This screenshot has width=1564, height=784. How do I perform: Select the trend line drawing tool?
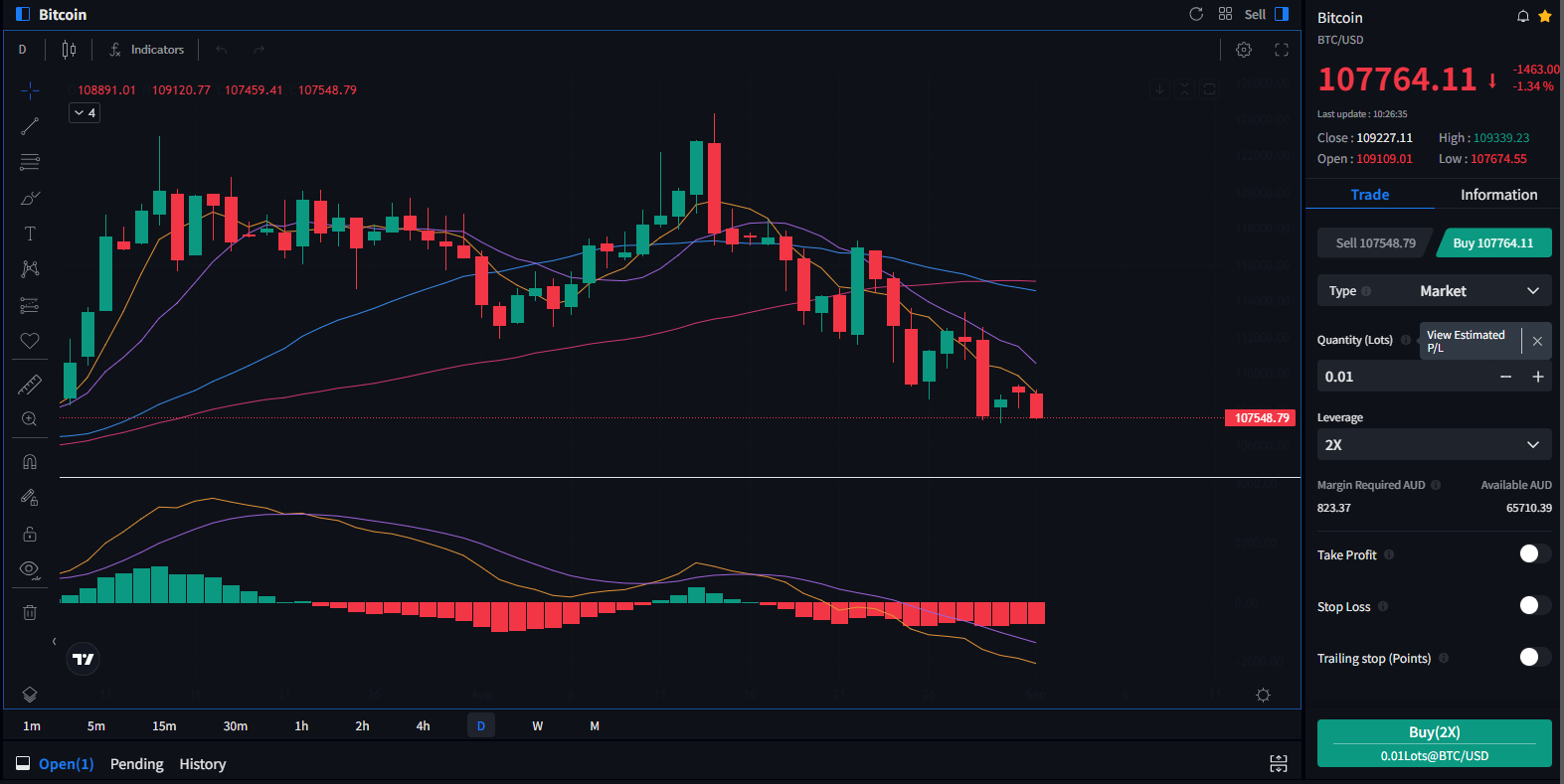30,126
